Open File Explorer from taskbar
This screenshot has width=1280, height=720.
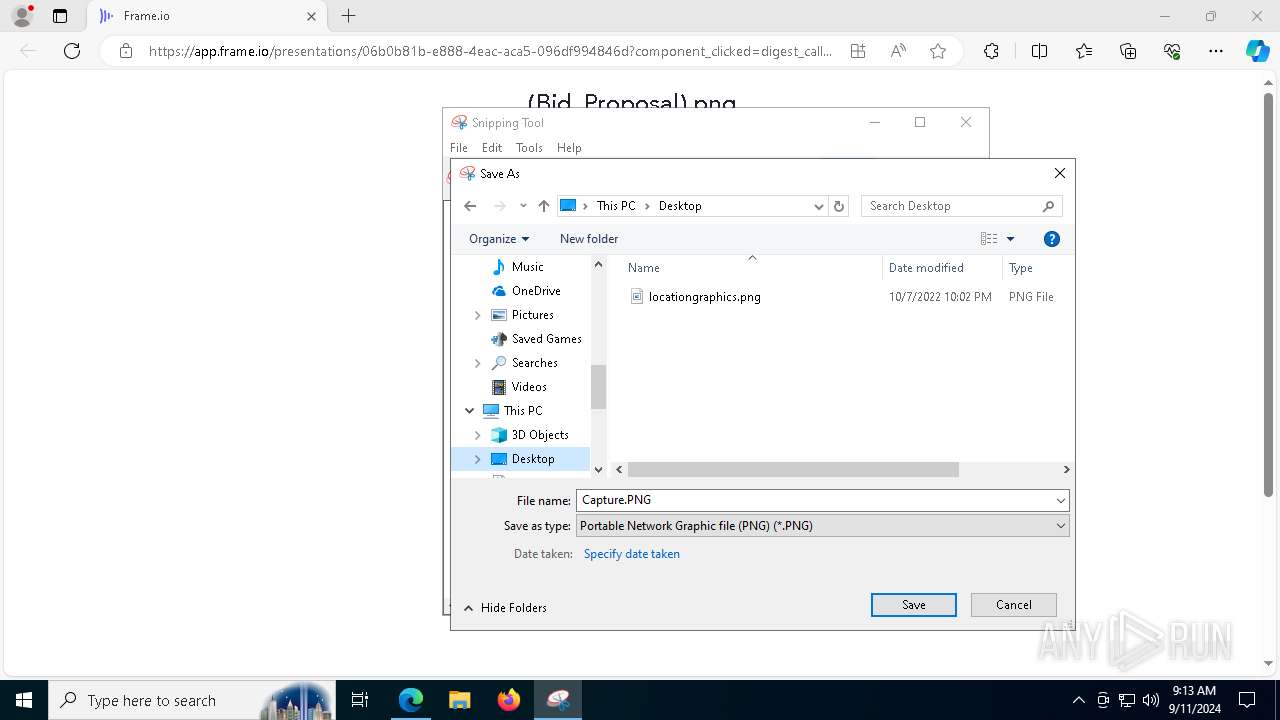(x=459, y=700)
